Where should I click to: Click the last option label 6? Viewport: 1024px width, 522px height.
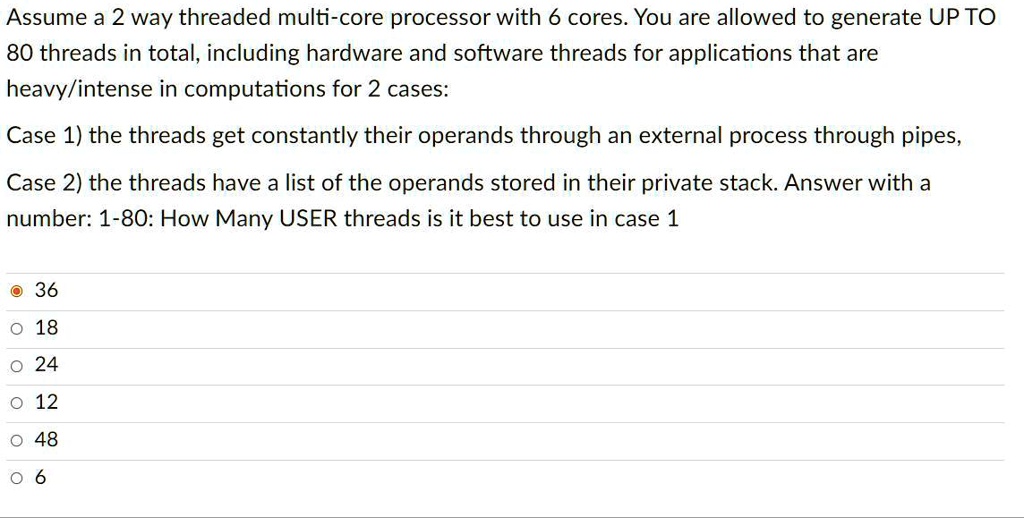pyautogui.click(x=40, y=477)
